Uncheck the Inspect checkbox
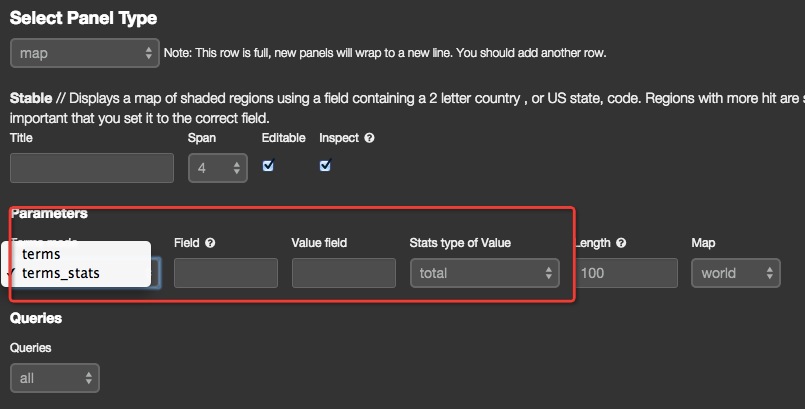This screenshot has width=805, height=409. pyautogui.click(x=325, y=166)
